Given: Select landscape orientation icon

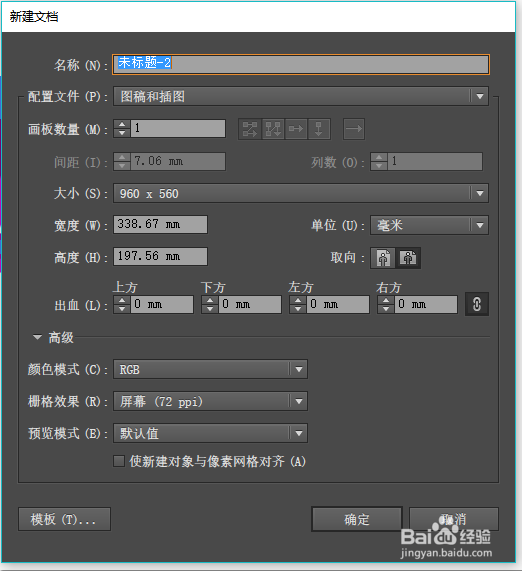Looking at the screenshot, I should coord(408,258).
